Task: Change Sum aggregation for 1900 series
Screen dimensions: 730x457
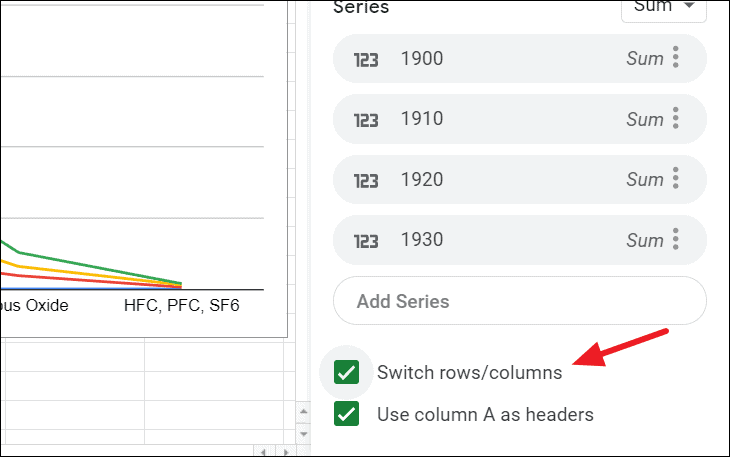Action: click(644, 59)
